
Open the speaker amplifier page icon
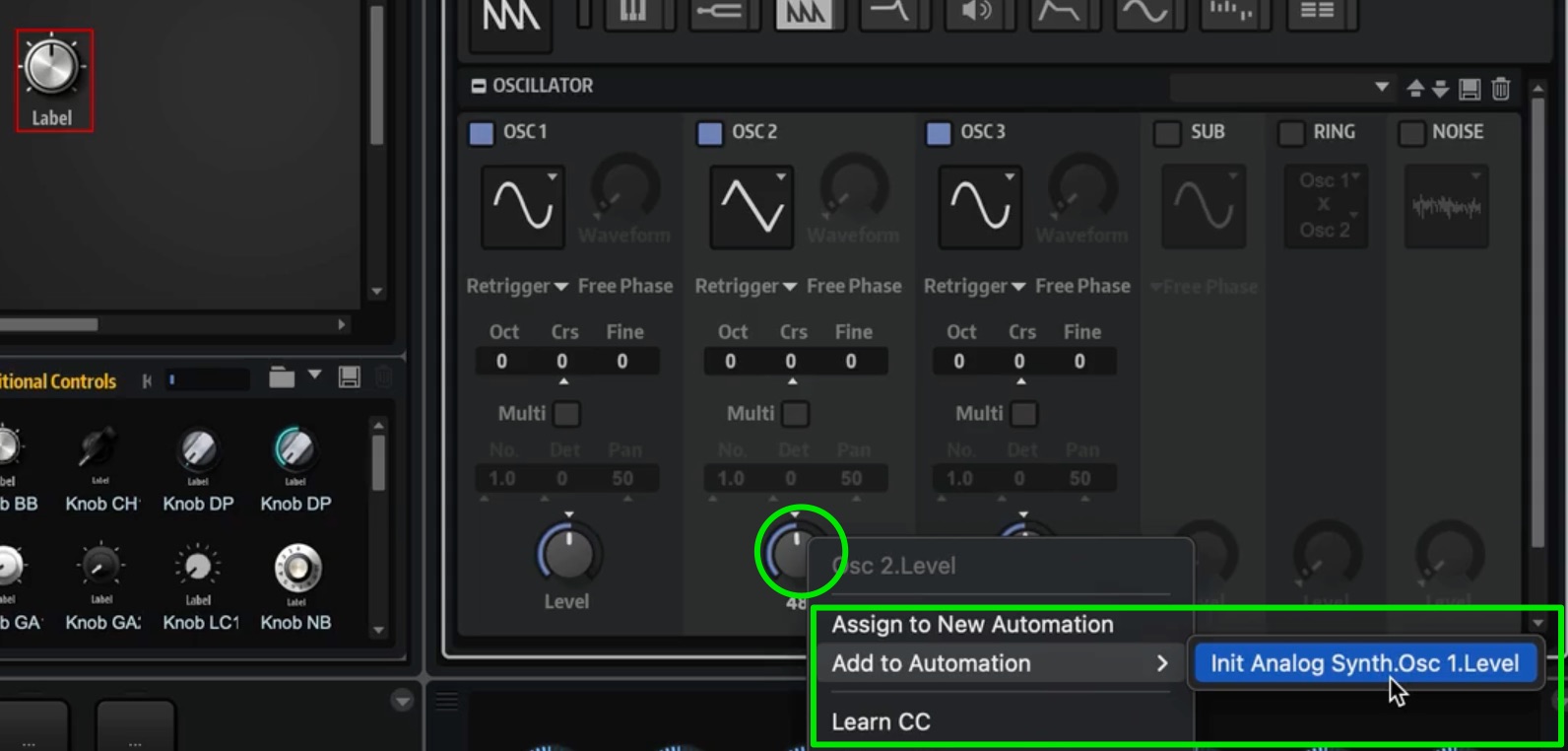(976, 13)
